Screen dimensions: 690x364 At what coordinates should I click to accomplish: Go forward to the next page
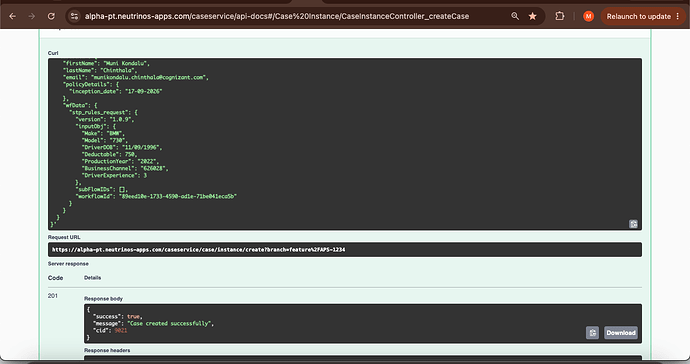(32, 16)
